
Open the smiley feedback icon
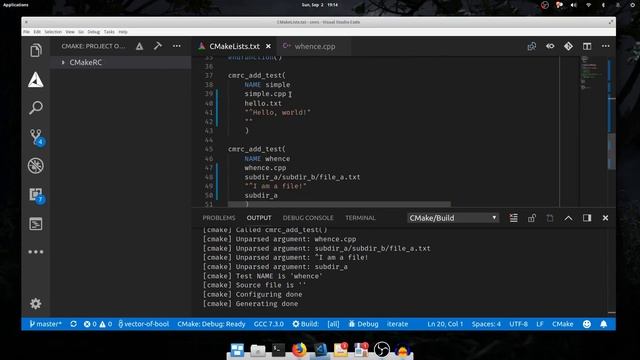point(587,324)
